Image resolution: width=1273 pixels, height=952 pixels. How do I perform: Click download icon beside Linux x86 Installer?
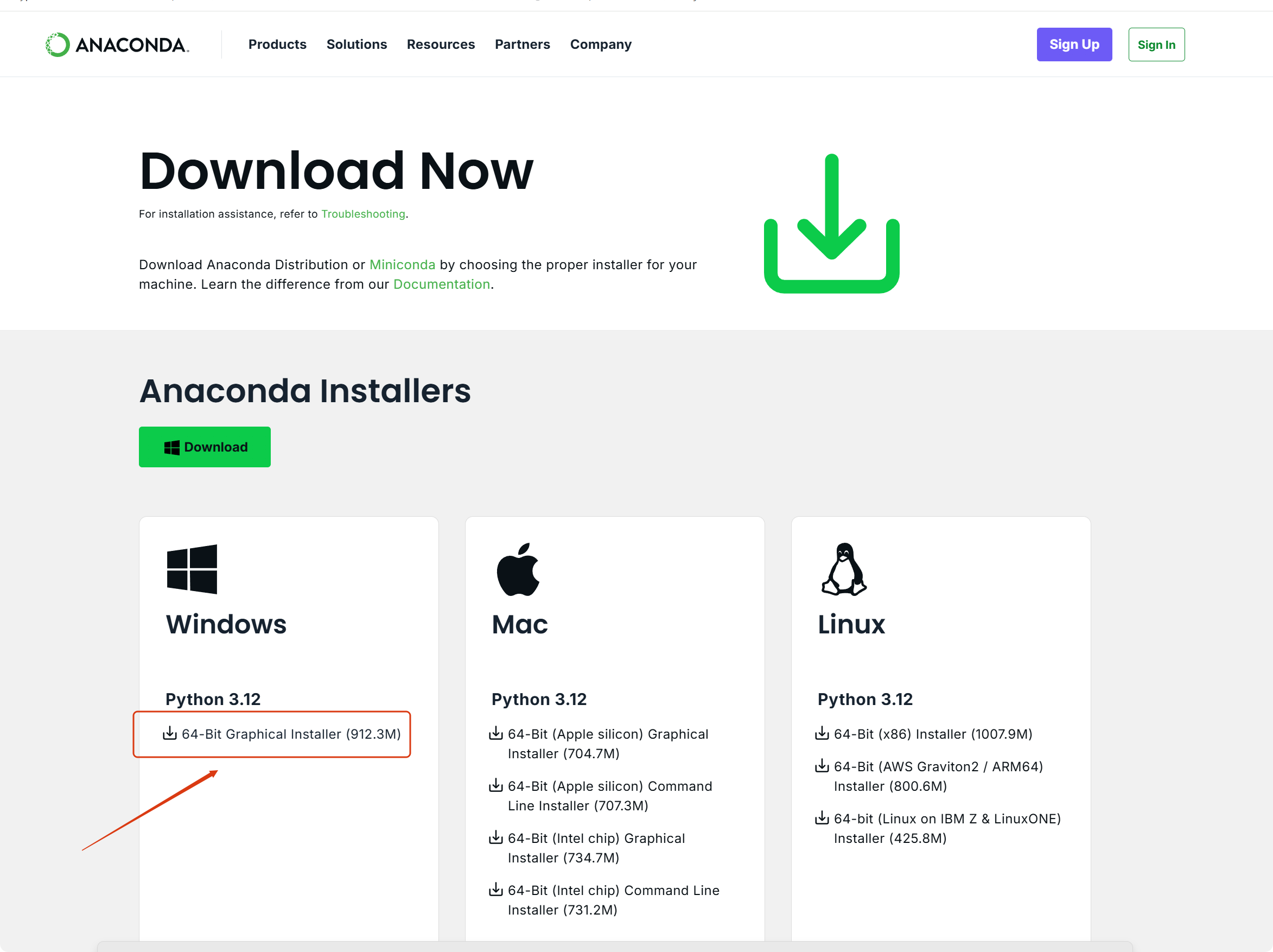click(x=822, y=733)
